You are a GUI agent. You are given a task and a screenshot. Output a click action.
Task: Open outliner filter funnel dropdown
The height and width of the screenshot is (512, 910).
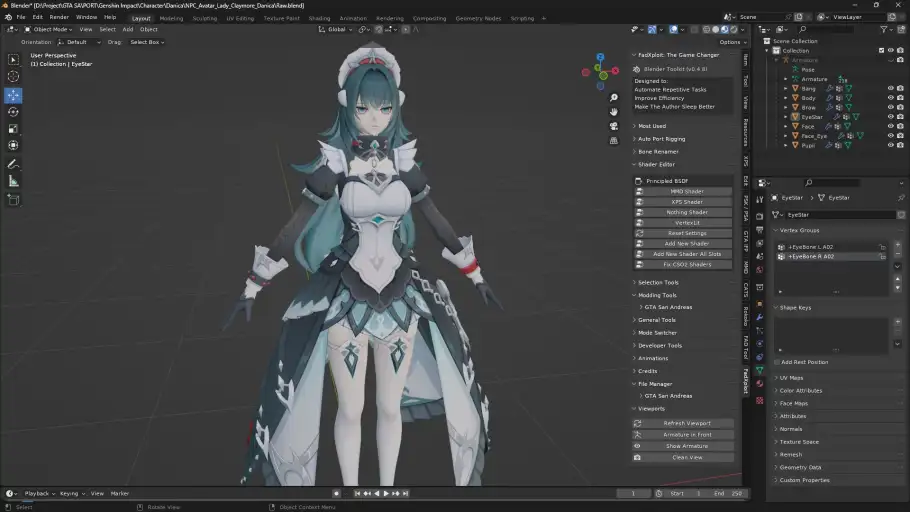point(886,29)
